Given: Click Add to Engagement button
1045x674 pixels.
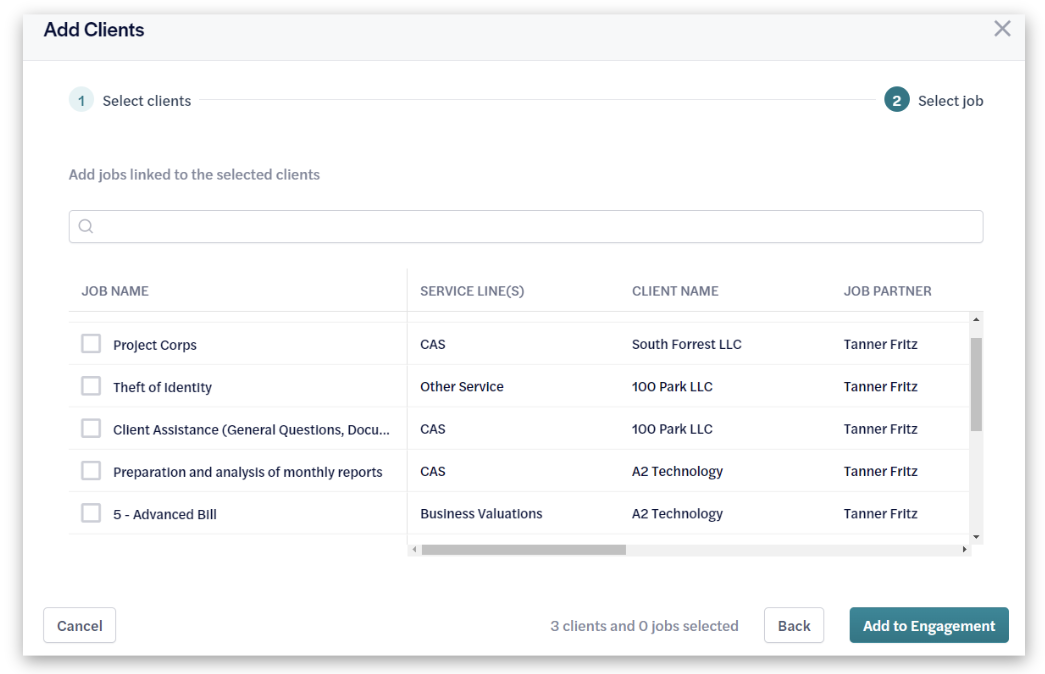Looking at the screenshot, I should pyautogui.click(x=928, y=625).
